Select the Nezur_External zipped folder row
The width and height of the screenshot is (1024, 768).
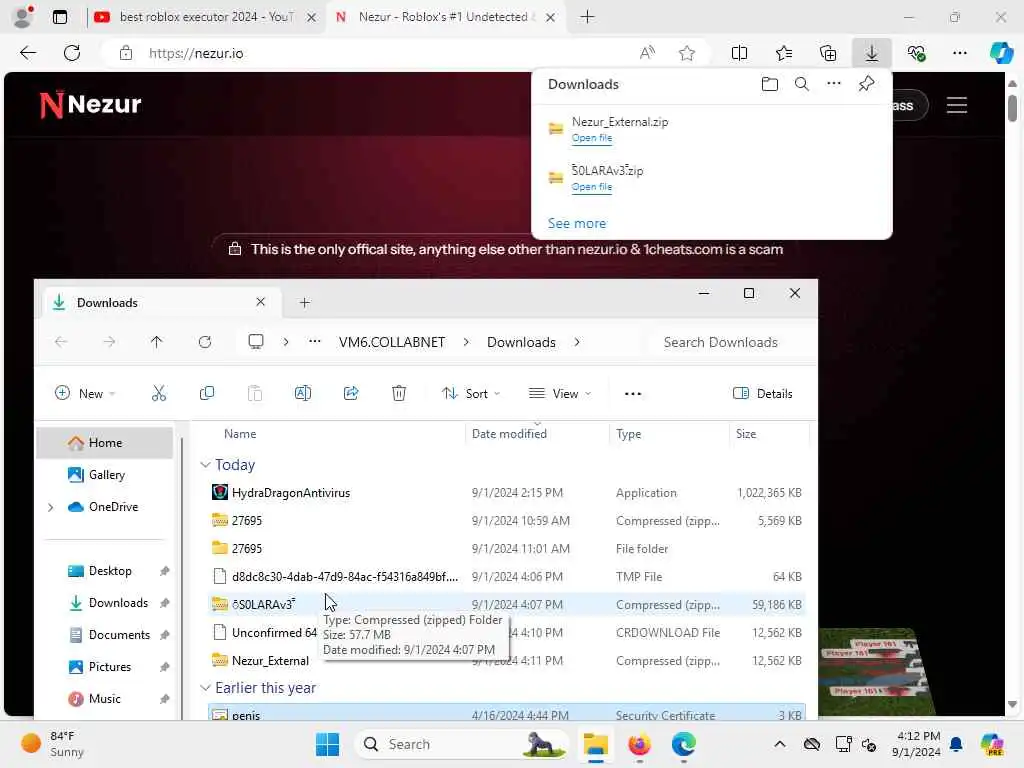pos(507,660)
